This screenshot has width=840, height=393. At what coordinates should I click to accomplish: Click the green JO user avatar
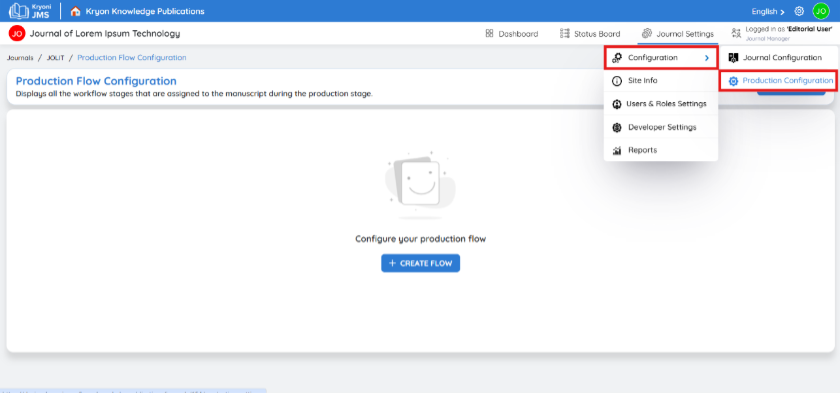[x=821, y=11]
